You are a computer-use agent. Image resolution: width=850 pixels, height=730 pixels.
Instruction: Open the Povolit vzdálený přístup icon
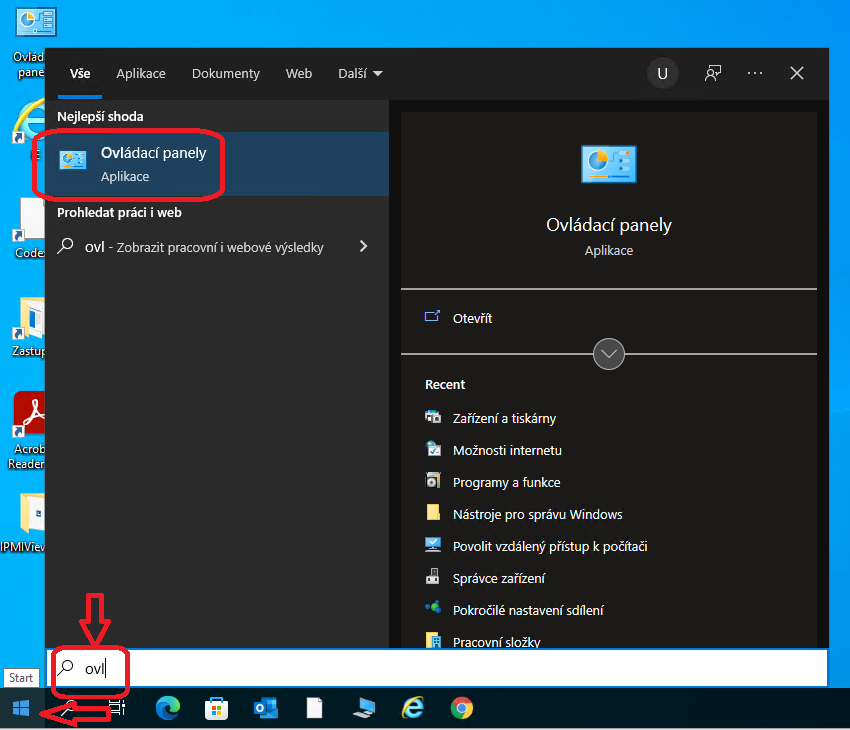tap(433, 545)
